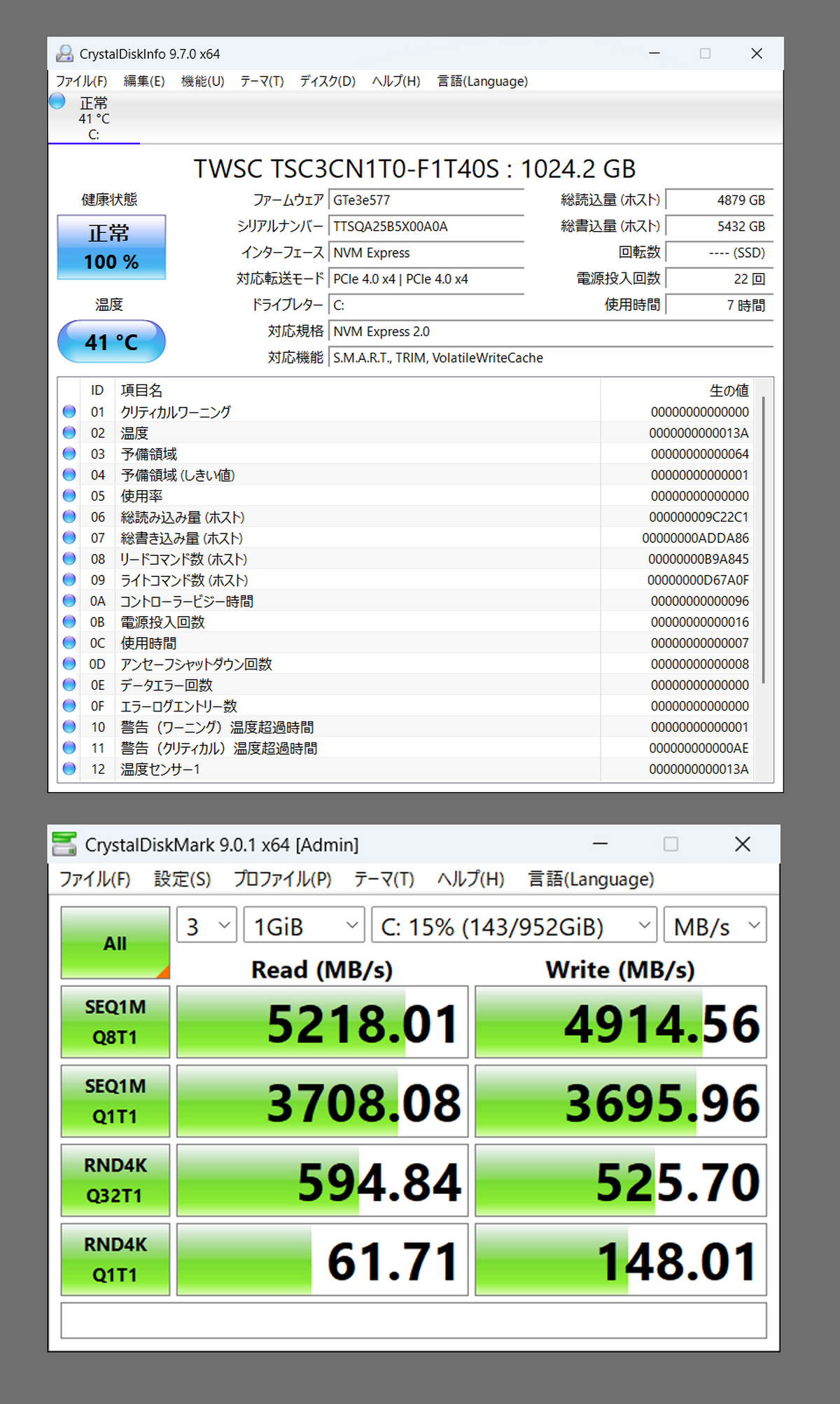Click RND4K Q32T1 read result 594.84
Screen dimensions: 840x1404
[322, 1180]
